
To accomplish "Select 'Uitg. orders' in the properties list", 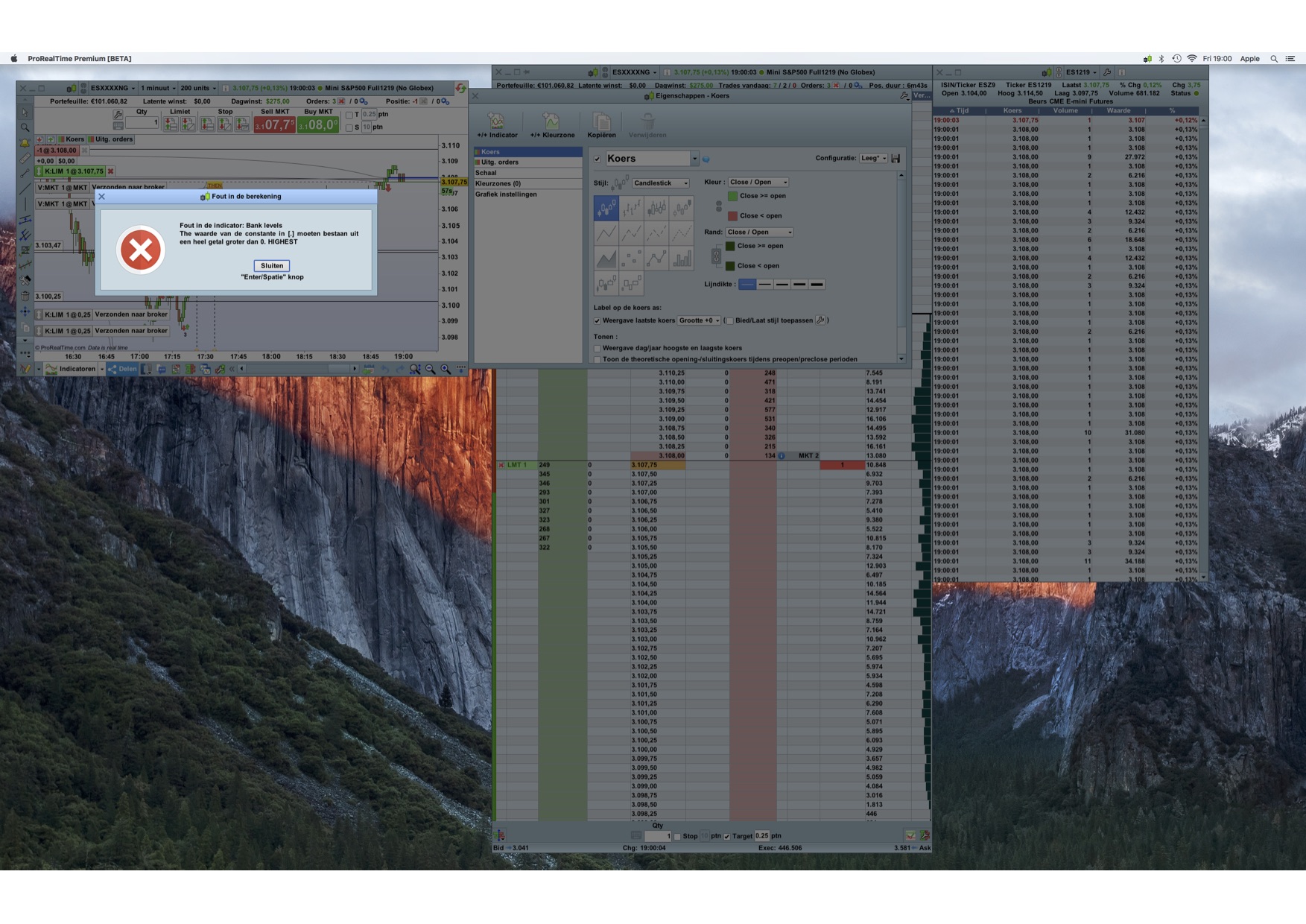I will [528, 162].
